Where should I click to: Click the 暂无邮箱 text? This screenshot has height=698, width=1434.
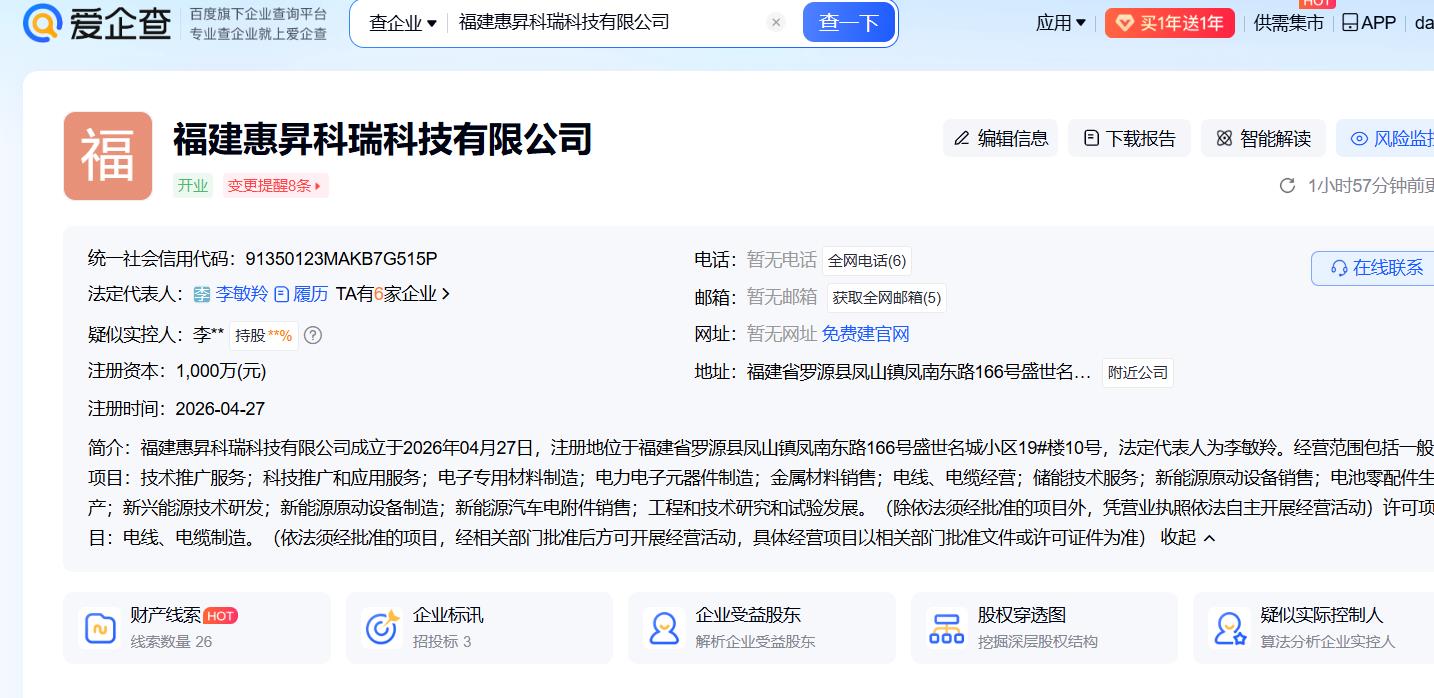point(781,297)
